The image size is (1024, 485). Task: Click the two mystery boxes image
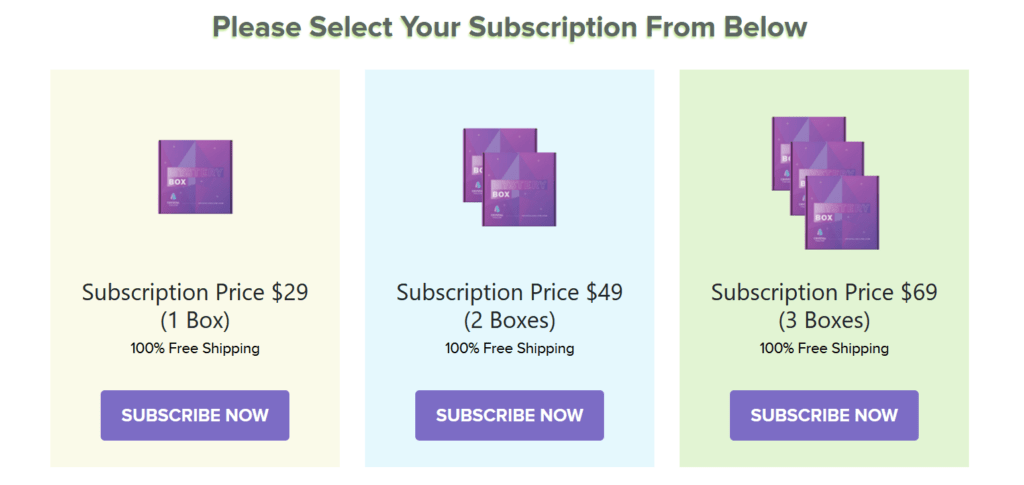pyautogui.click(x=509, y=177)
